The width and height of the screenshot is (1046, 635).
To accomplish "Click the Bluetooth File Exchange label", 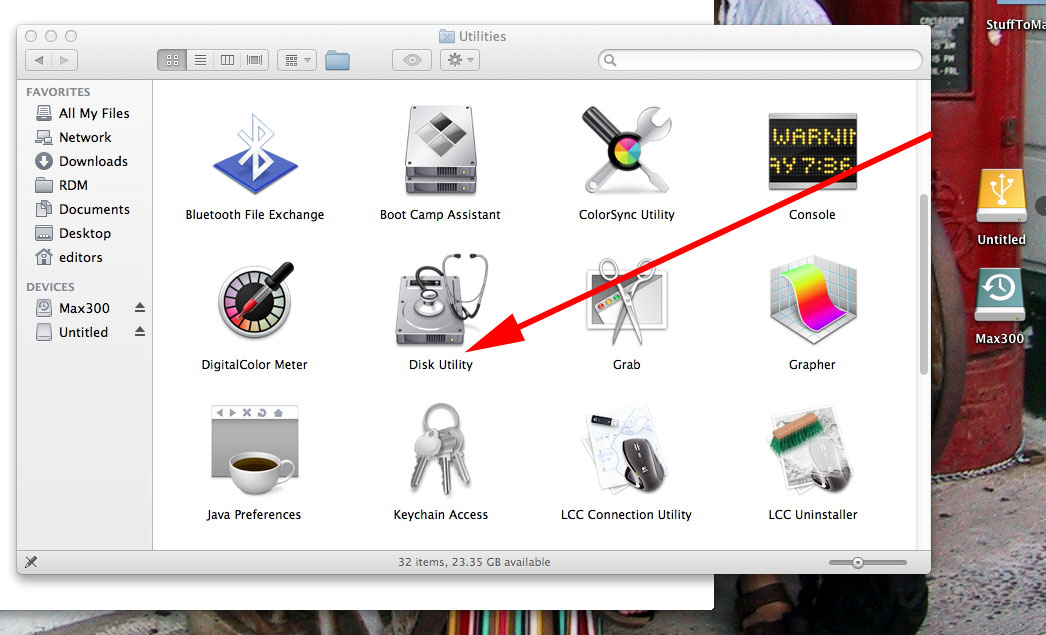I will (x=255, y=215).
